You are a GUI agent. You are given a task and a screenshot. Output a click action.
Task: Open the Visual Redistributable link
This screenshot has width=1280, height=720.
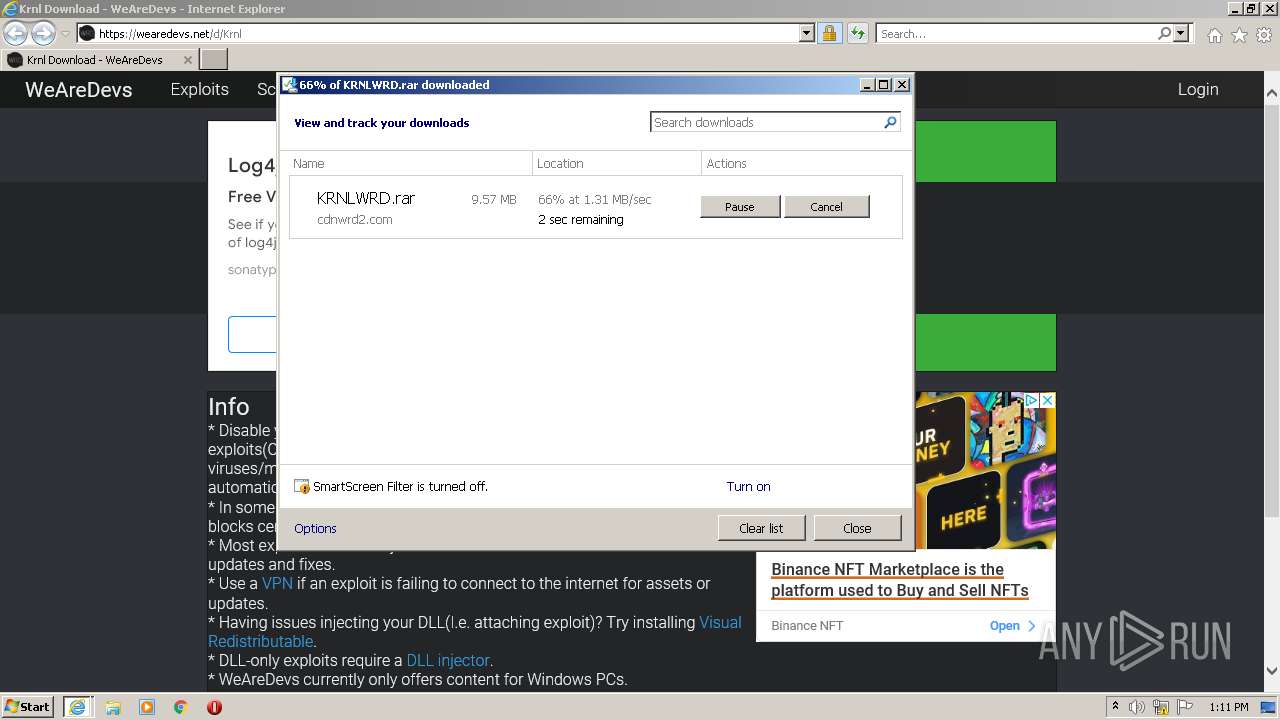pos(475,632)
